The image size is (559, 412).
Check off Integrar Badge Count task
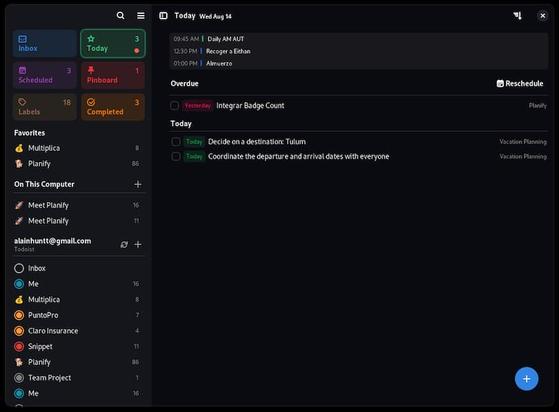(175, 105)
